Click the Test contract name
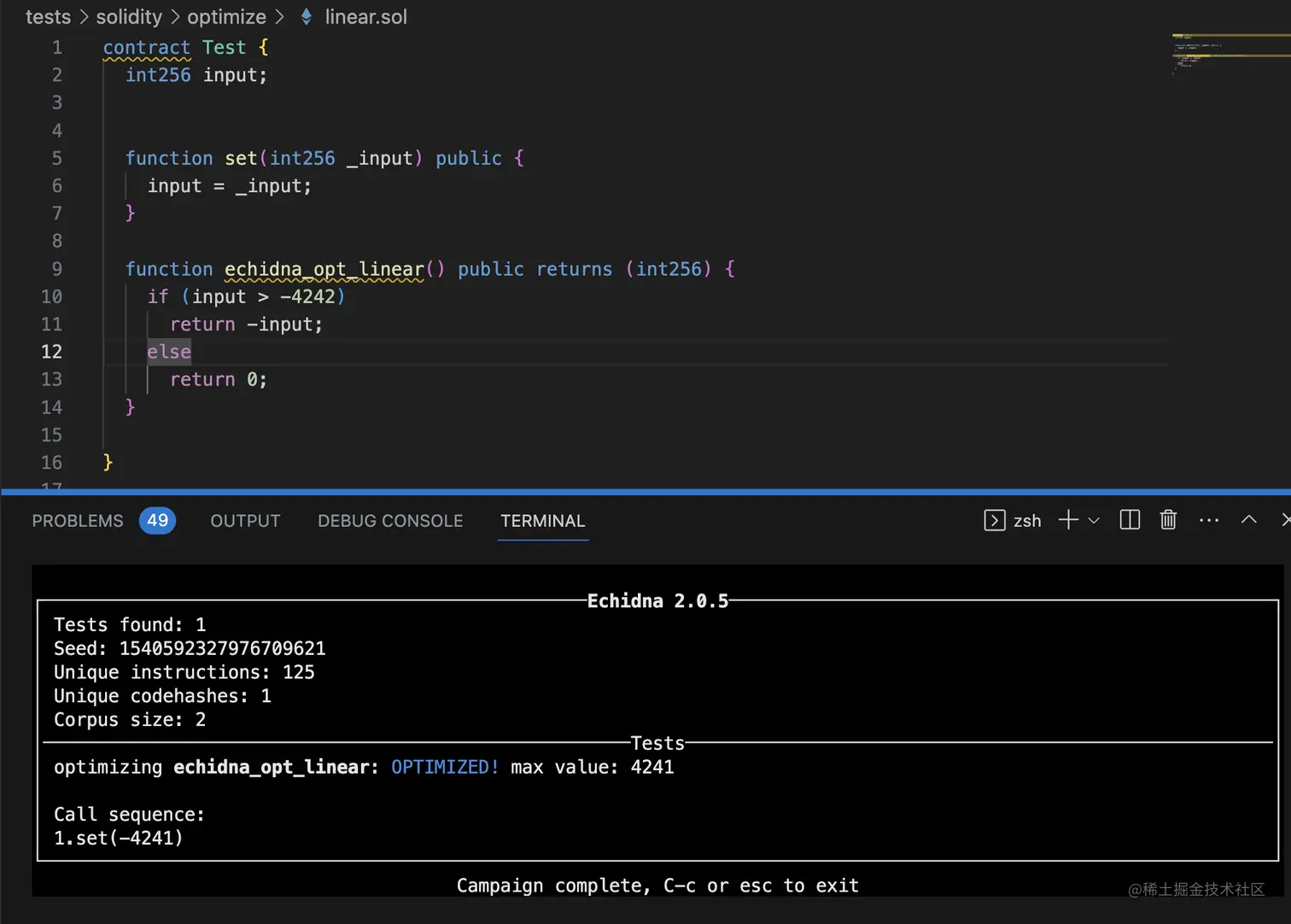 (x=224, y=48)
